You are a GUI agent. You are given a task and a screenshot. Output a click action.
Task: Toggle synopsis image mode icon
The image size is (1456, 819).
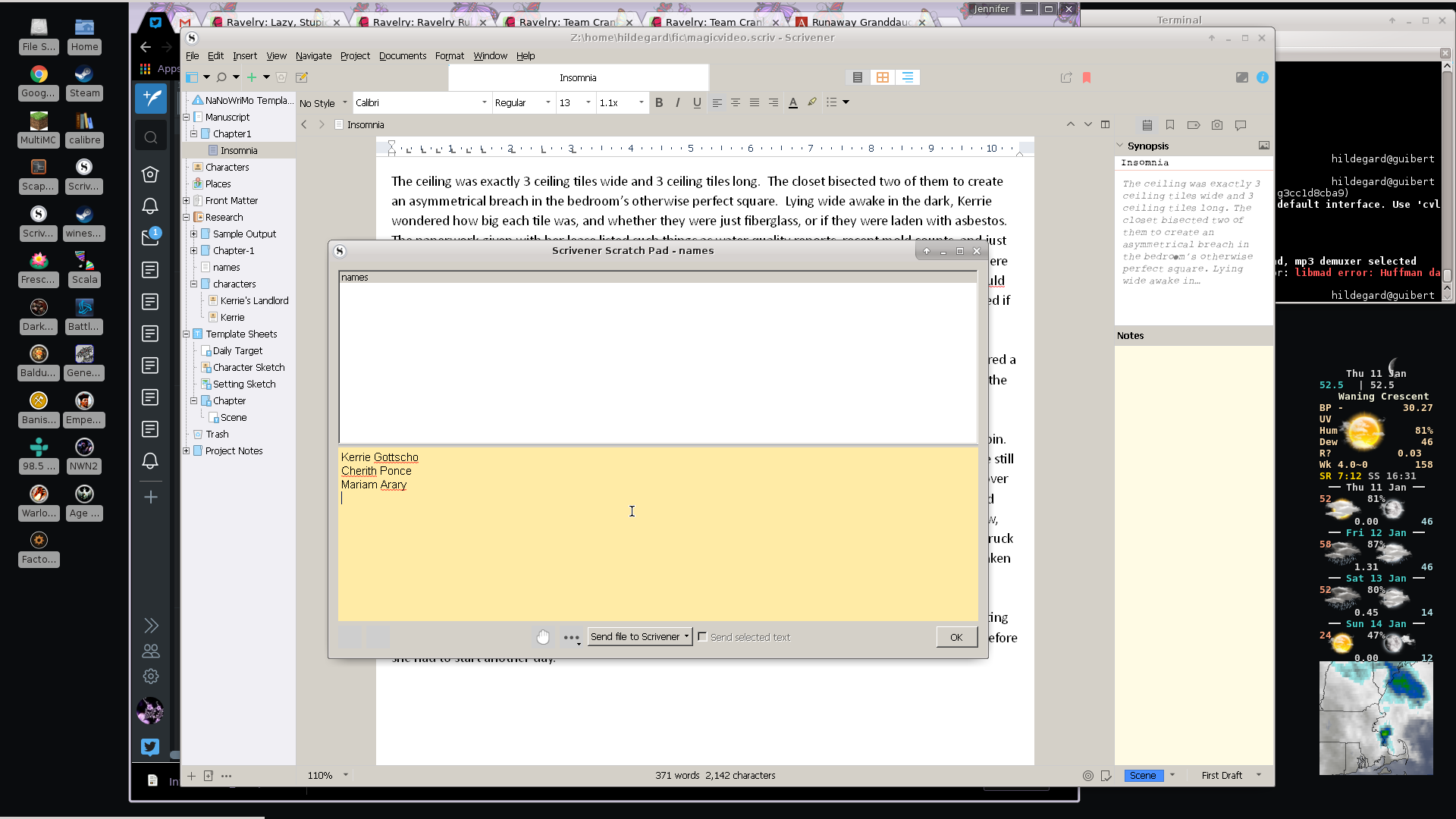coord(1264,146)
